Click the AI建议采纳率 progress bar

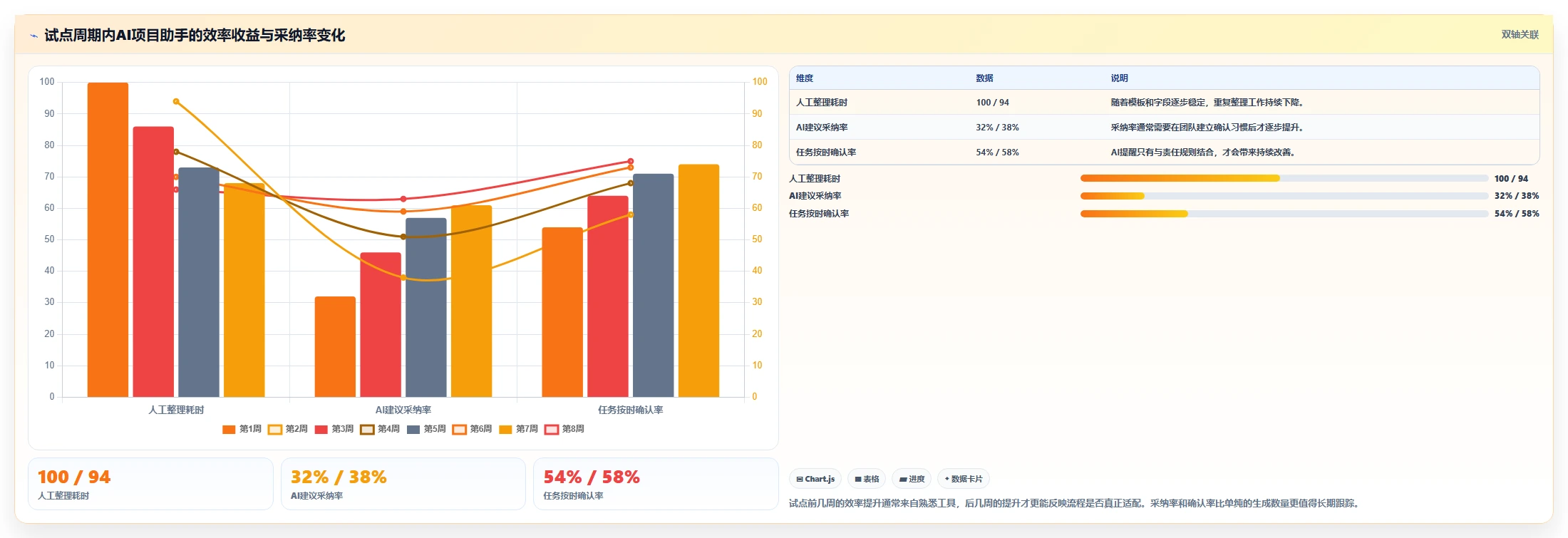pyautogui.click(x=1284, y=196)
